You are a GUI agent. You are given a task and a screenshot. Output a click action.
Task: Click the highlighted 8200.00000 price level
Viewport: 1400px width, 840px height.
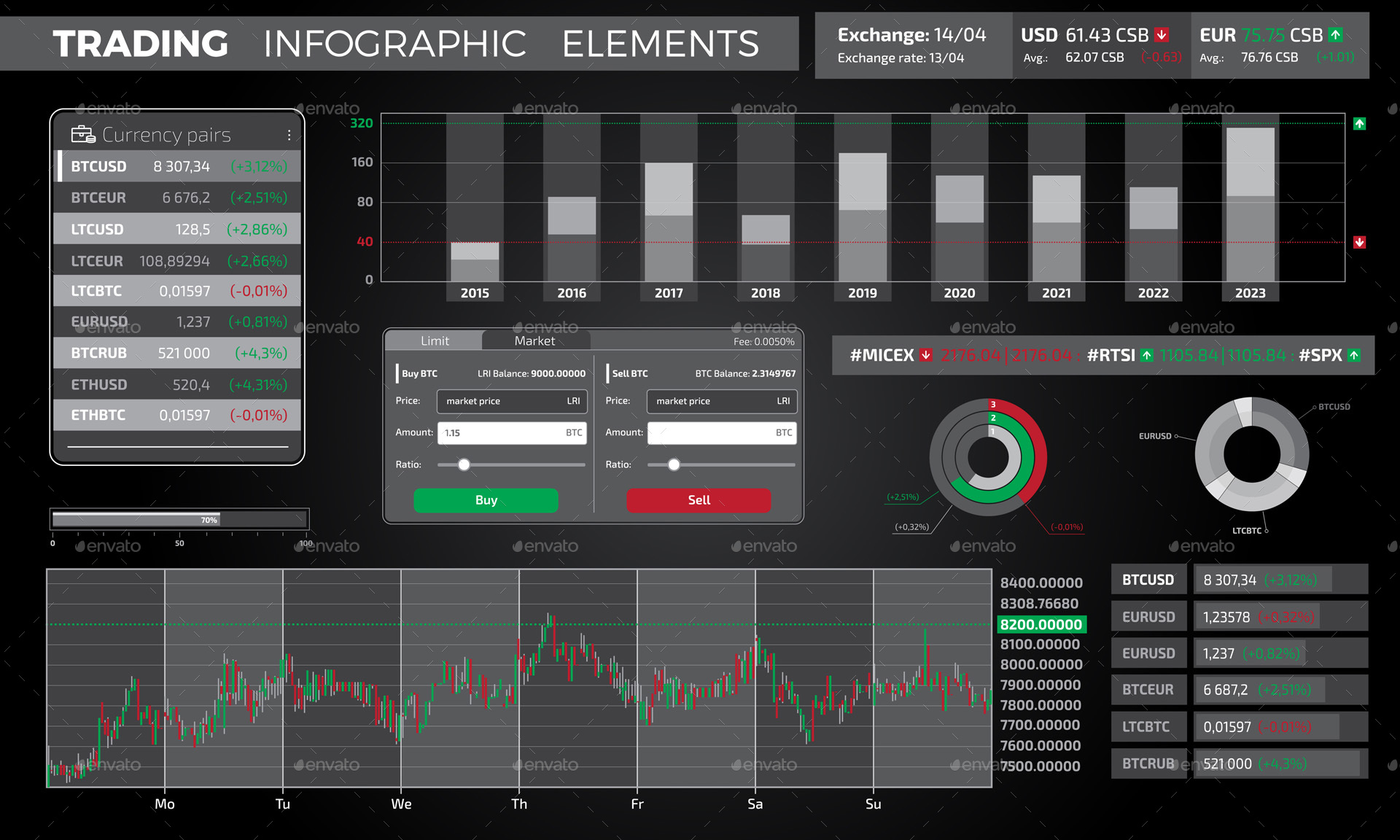point(1041,624)
